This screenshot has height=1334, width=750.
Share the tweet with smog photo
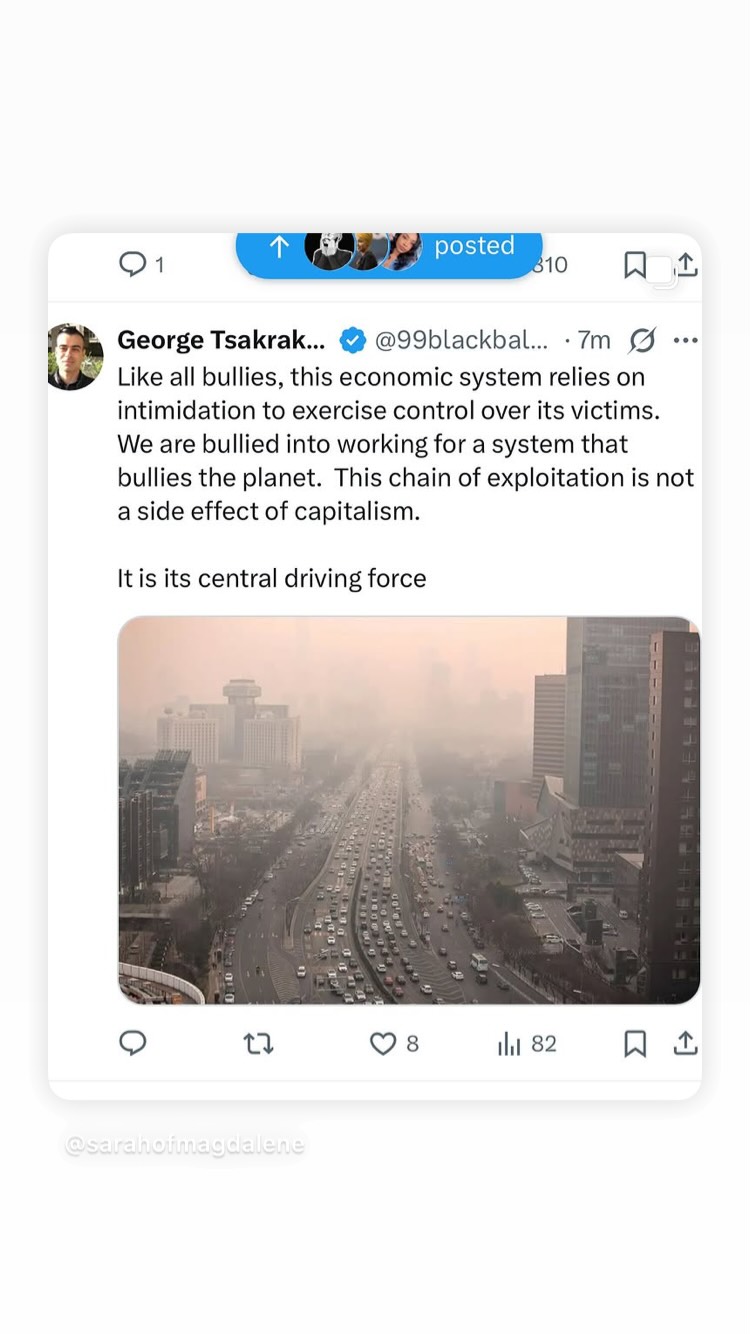click(685, 1043)
